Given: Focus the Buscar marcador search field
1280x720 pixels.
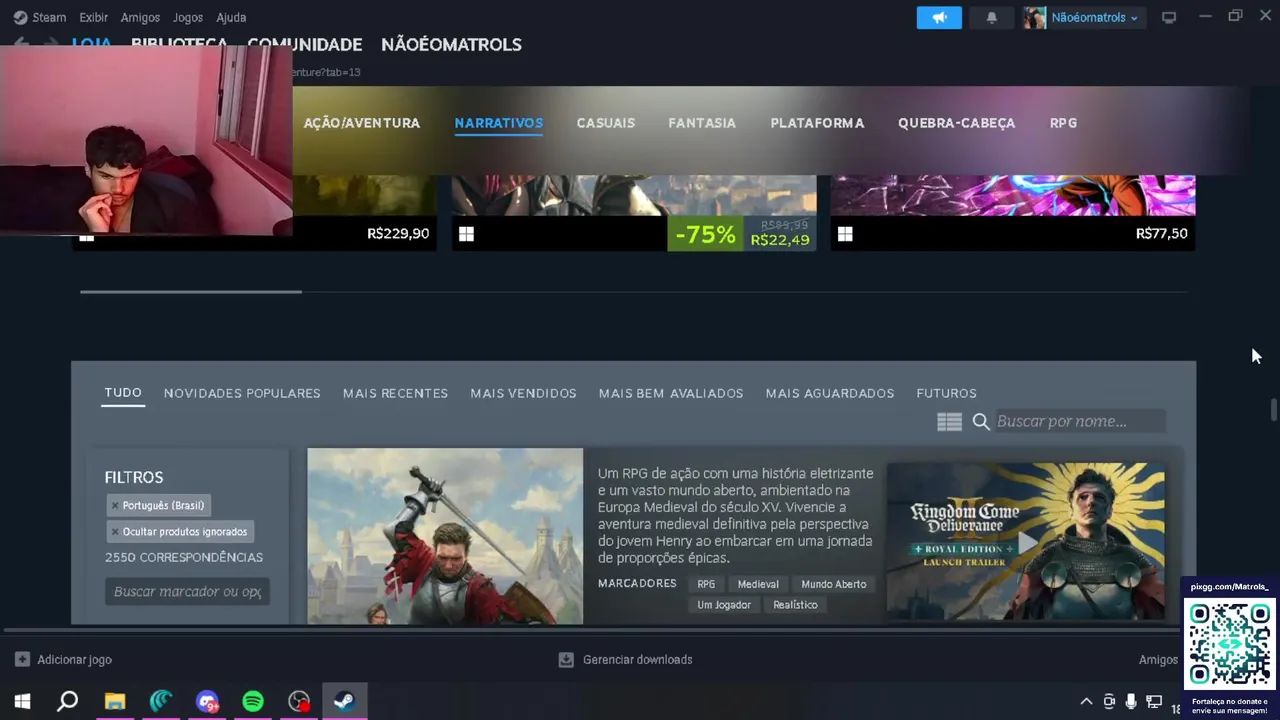Looking at the screenshot, I should point(187,591).
